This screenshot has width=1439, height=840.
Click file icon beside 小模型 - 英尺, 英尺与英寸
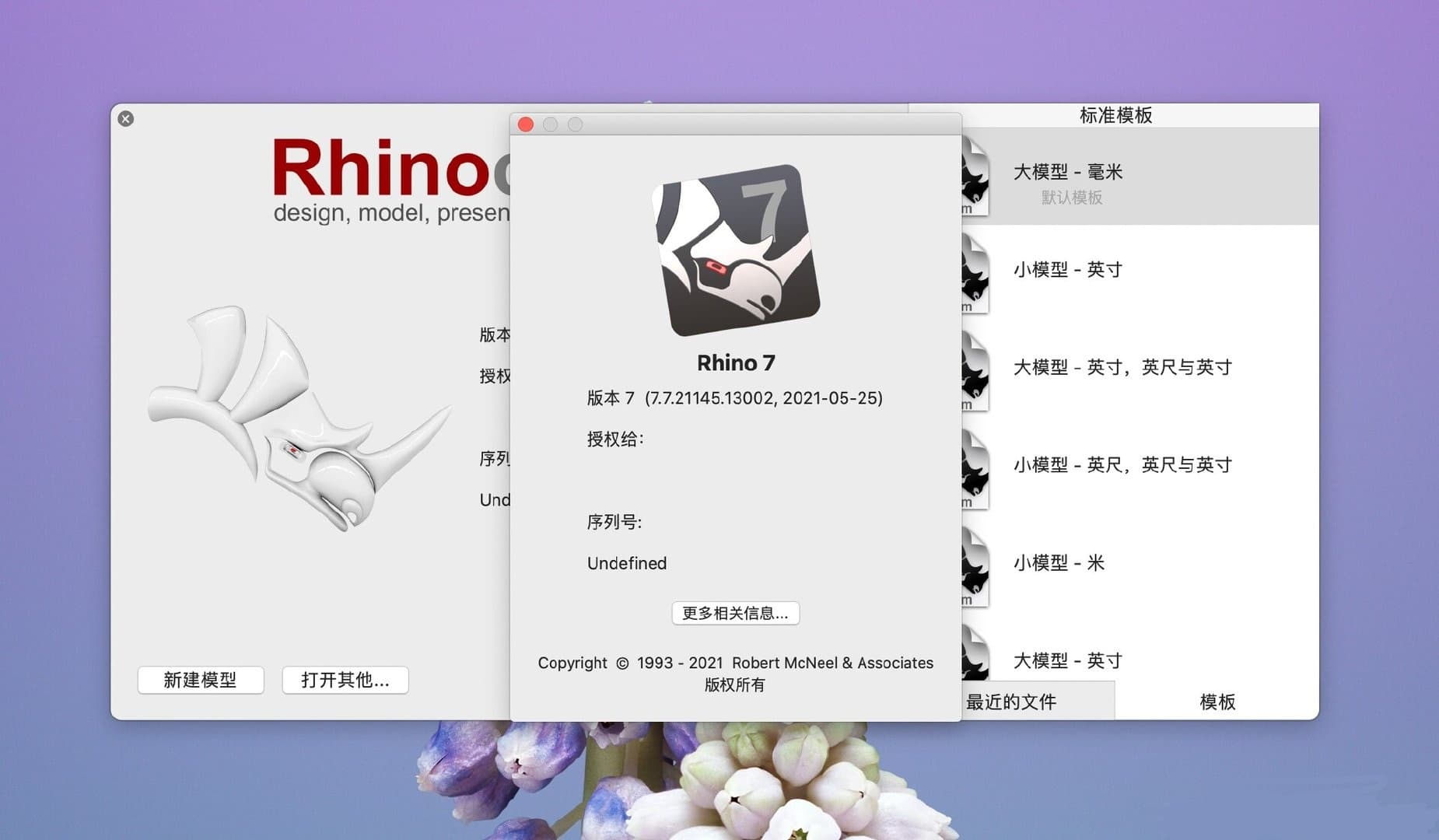[975, 470]
